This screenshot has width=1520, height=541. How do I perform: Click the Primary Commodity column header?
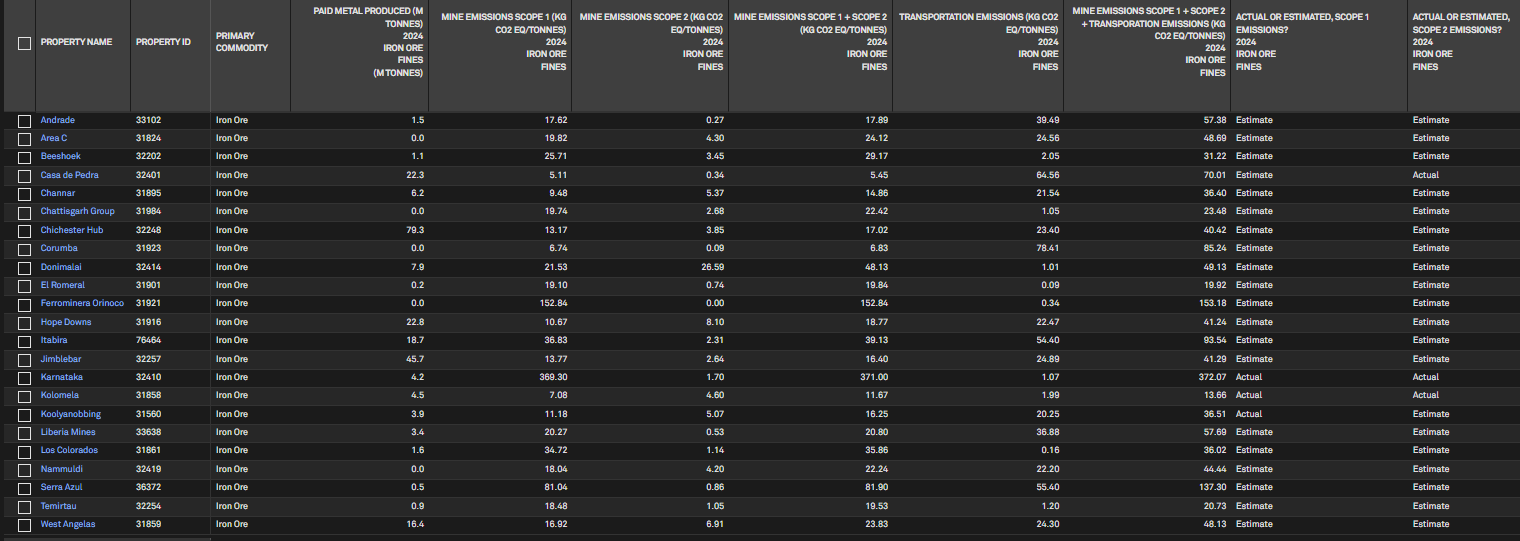(242, 42)
